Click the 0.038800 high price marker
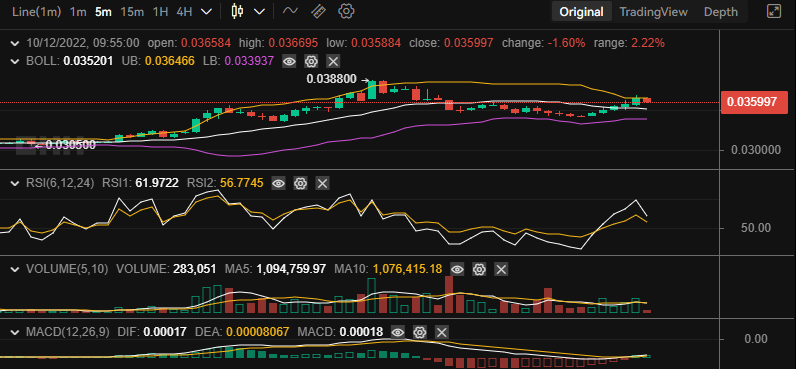 click(331, 80)
